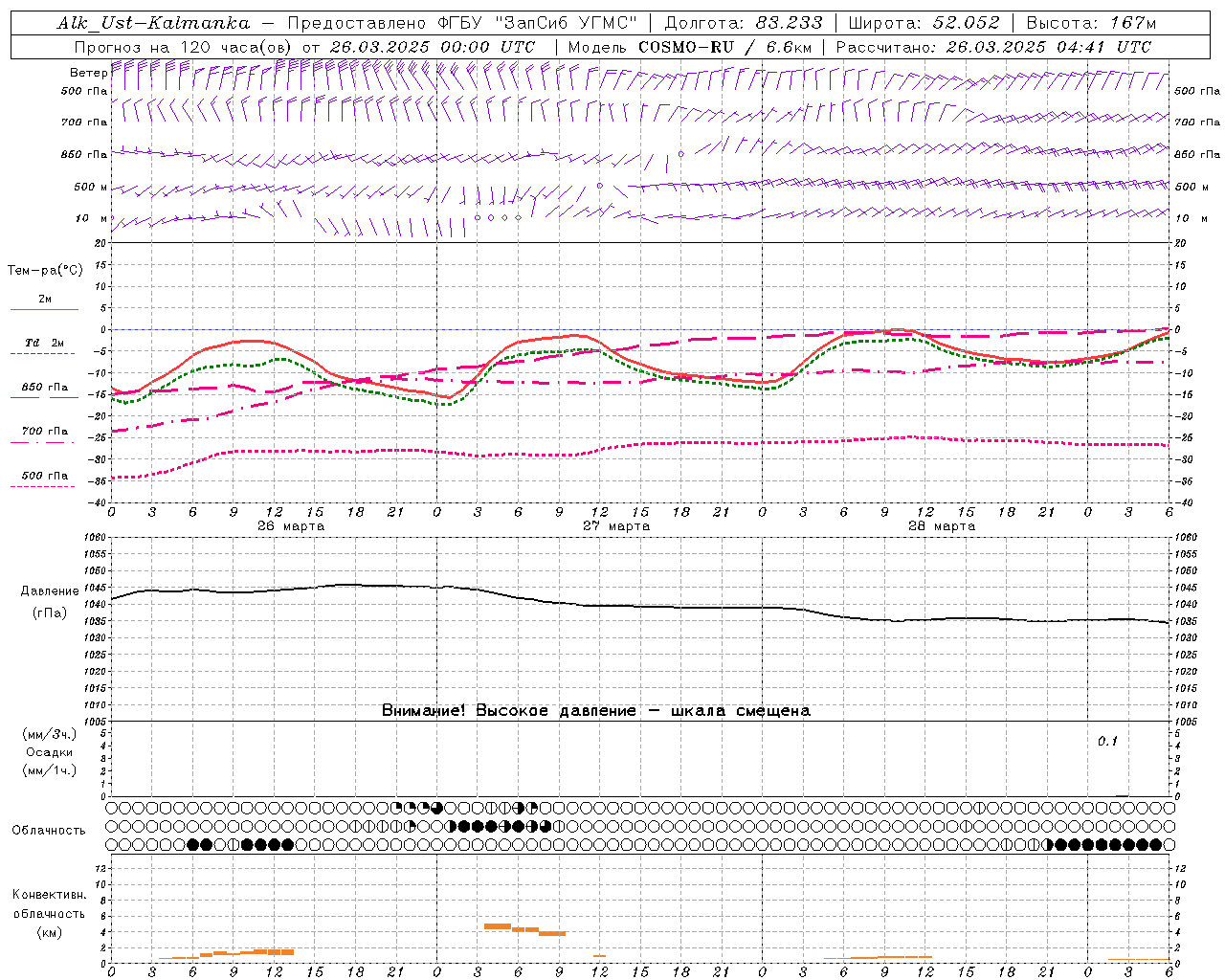
Task: Click the 'Конвективн.' label
Action: (x=49, y=894)
